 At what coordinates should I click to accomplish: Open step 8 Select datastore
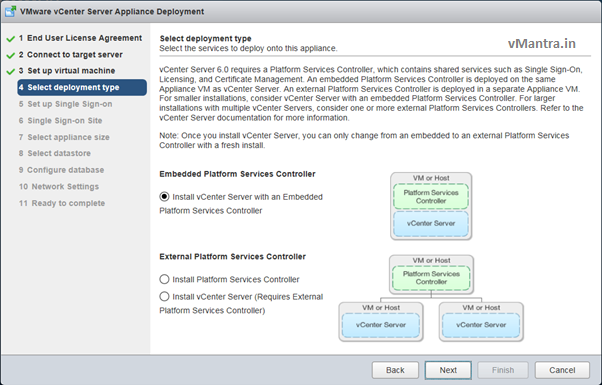55,153
